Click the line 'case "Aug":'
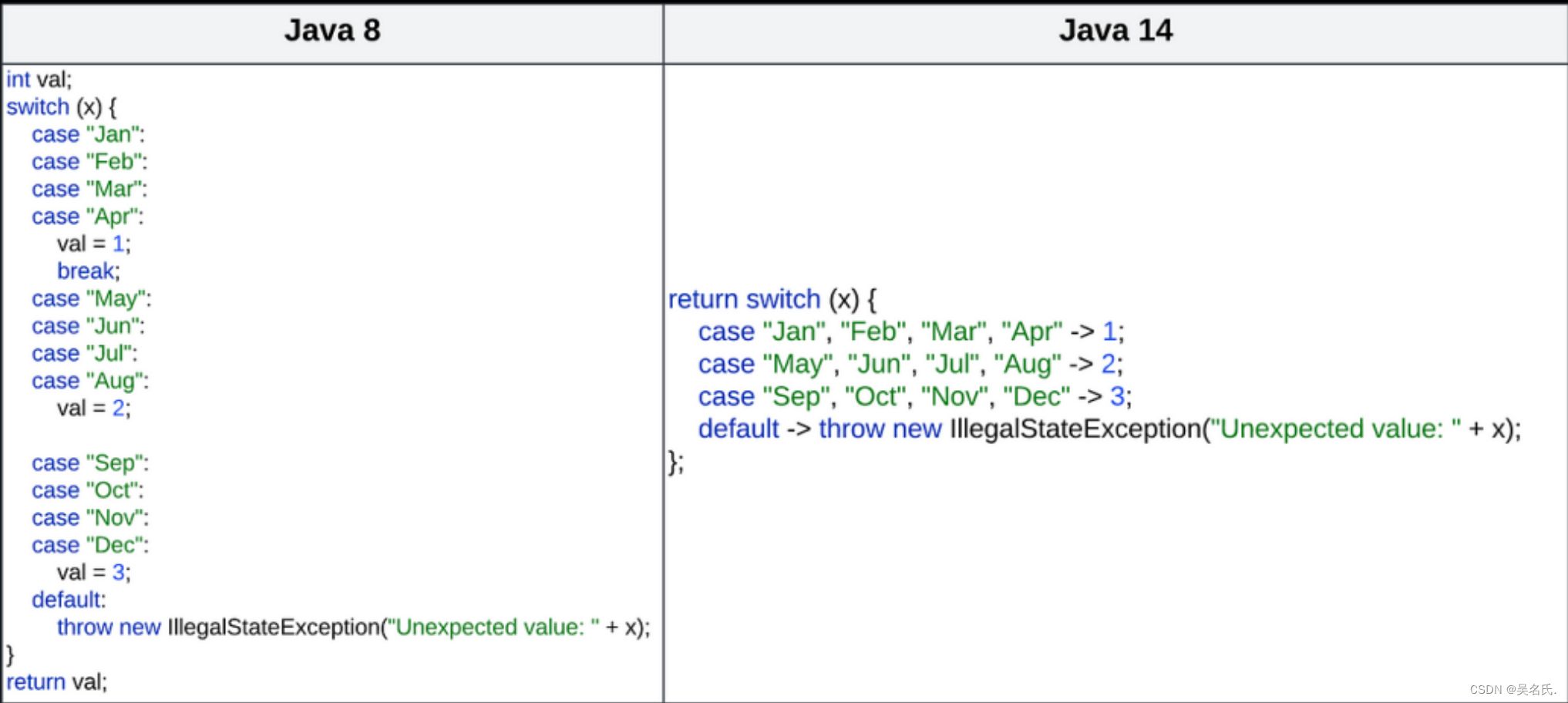The image size is (1568, 703). (x=90, y=381)
